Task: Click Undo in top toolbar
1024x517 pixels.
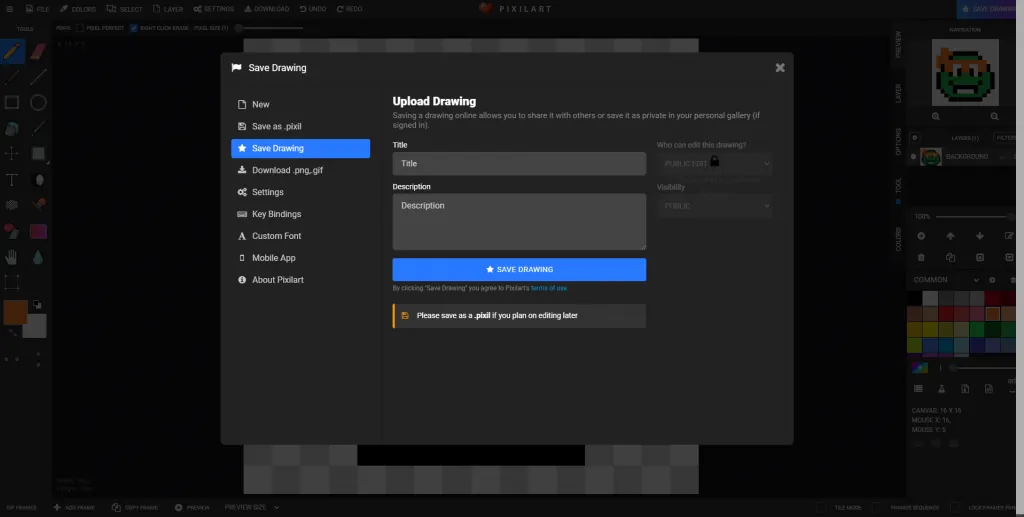Action: click(x=313, y=9)
